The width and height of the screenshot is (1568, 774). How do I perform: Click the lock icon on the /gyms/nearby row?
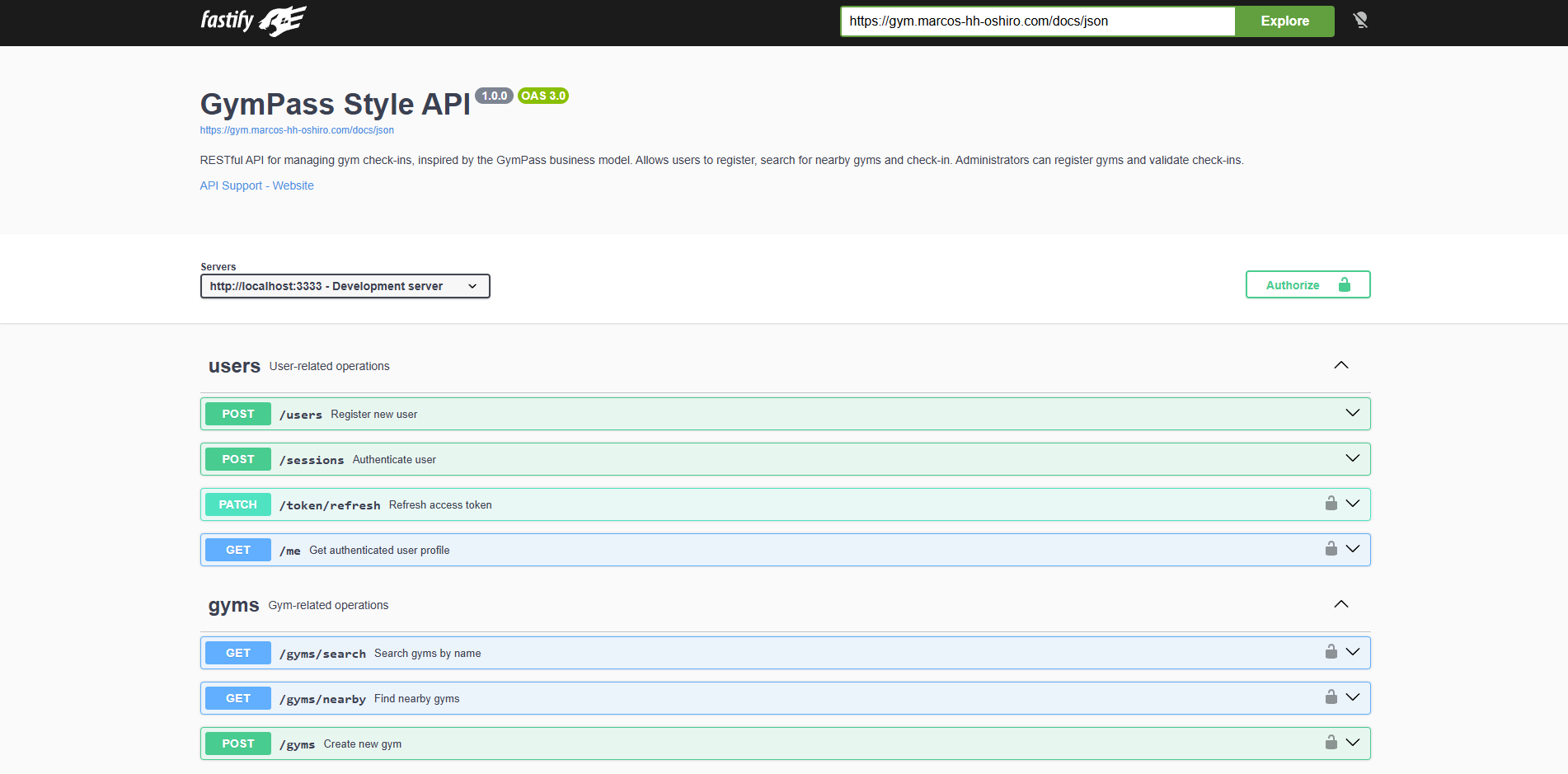(x=1331, y=697)
